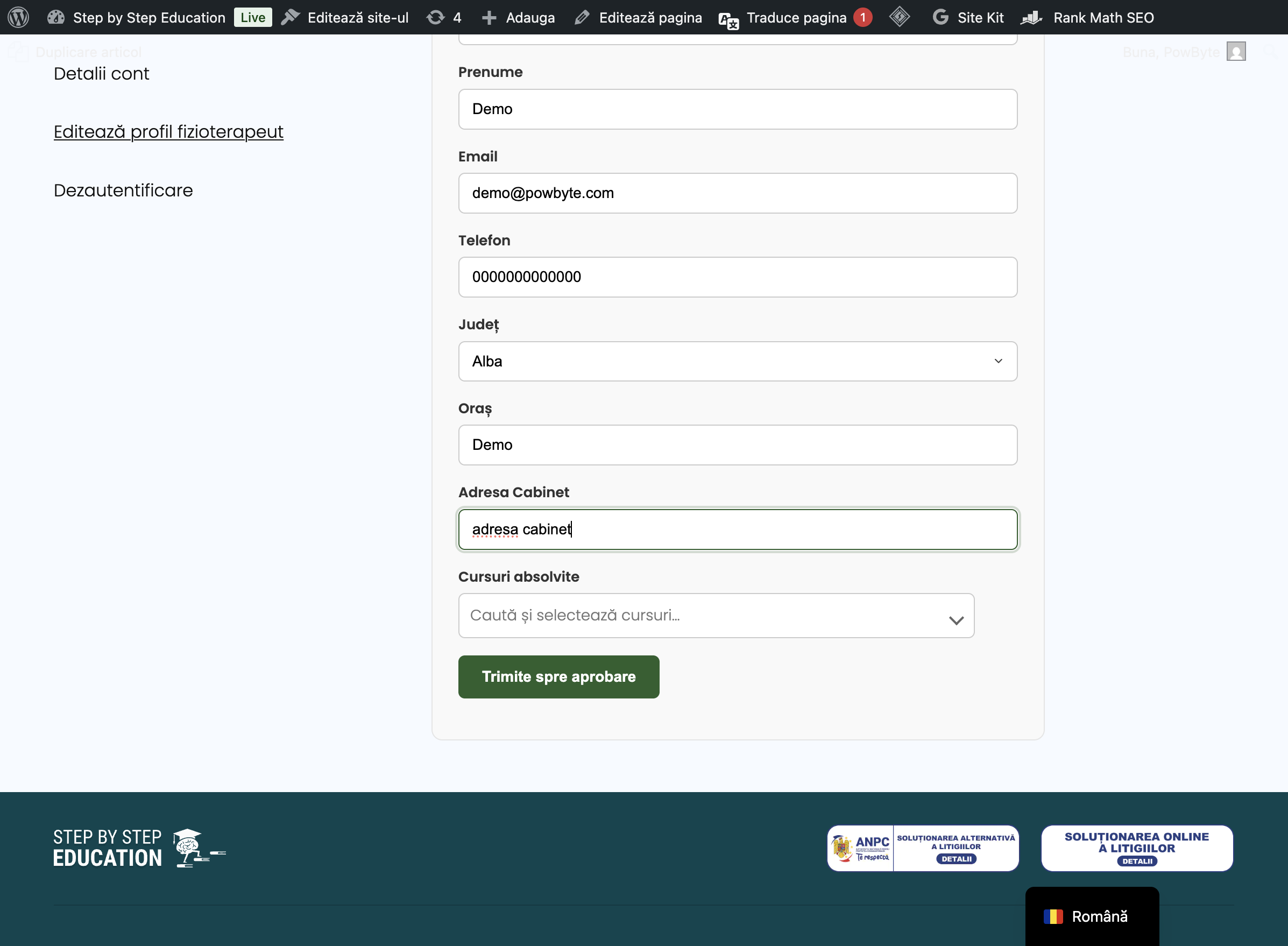This screenshot has height=946, width=1288.
Task: Open the Județ dropdown showing Alba
Action: point(738,361)
